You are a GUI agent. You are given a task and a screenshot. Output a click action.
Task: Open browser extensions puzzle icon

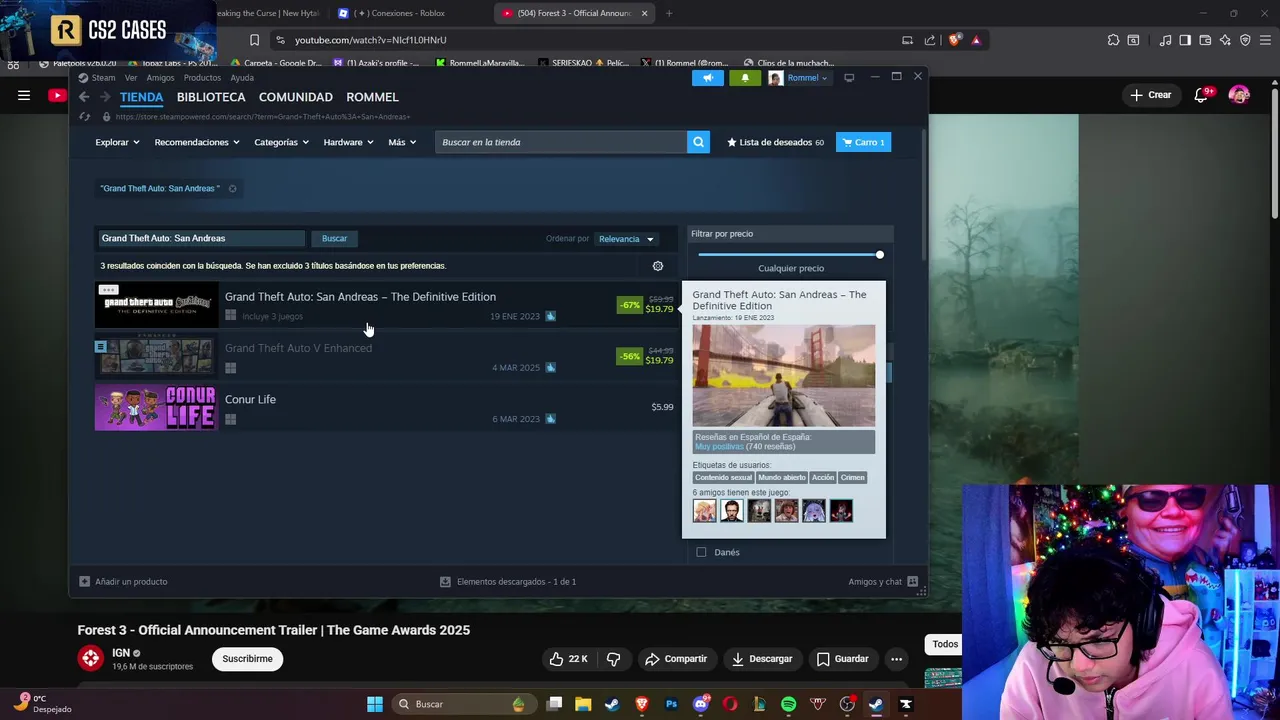(x=1113, y=40)
